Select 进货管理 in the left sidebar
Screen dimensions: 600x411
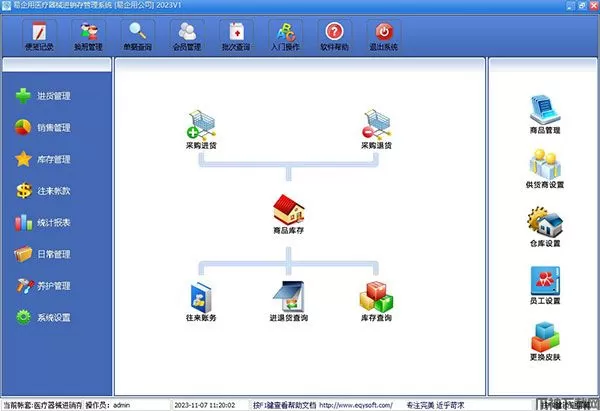tap(43, 96)
